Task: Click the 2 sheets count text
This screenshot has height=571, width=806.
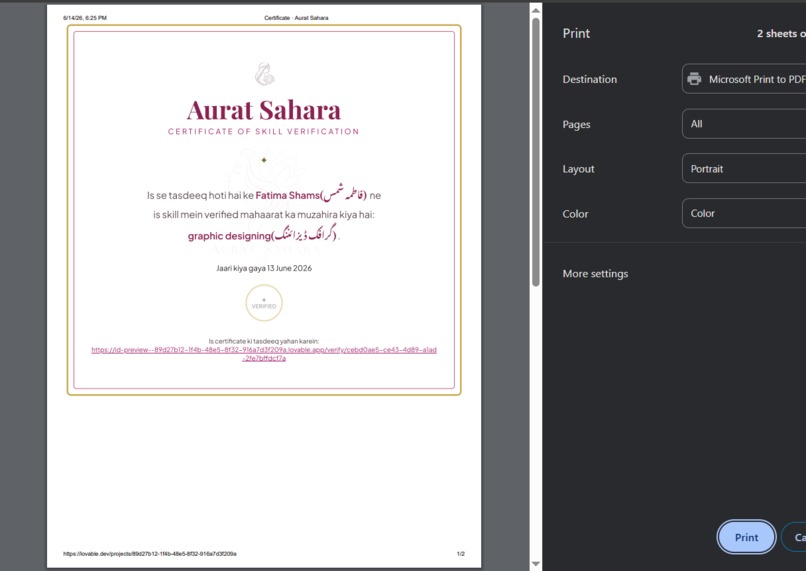Action: pos(781,33)
